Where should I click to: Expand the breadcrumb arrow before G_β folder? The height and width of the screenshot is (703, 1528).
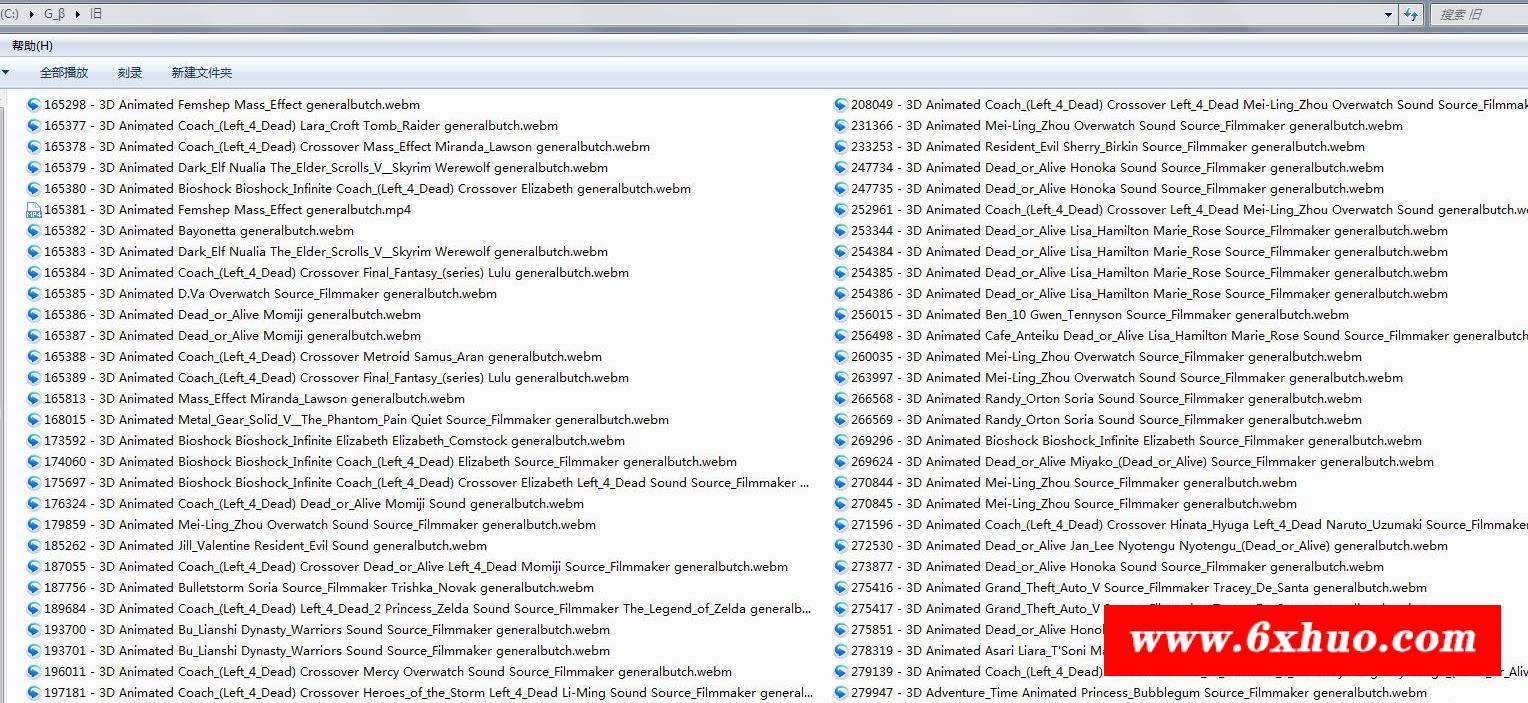32,14
